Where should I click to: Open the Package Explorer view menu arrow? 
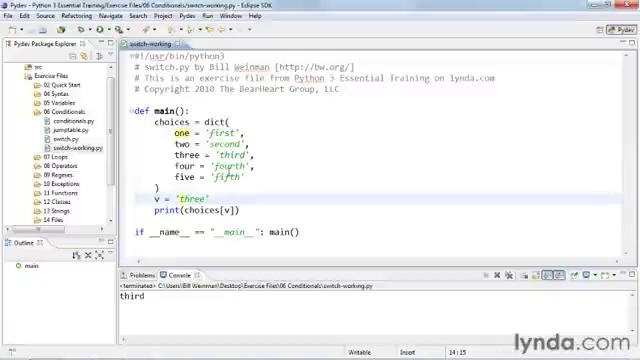pyautogui.click(x=110, y=55)
